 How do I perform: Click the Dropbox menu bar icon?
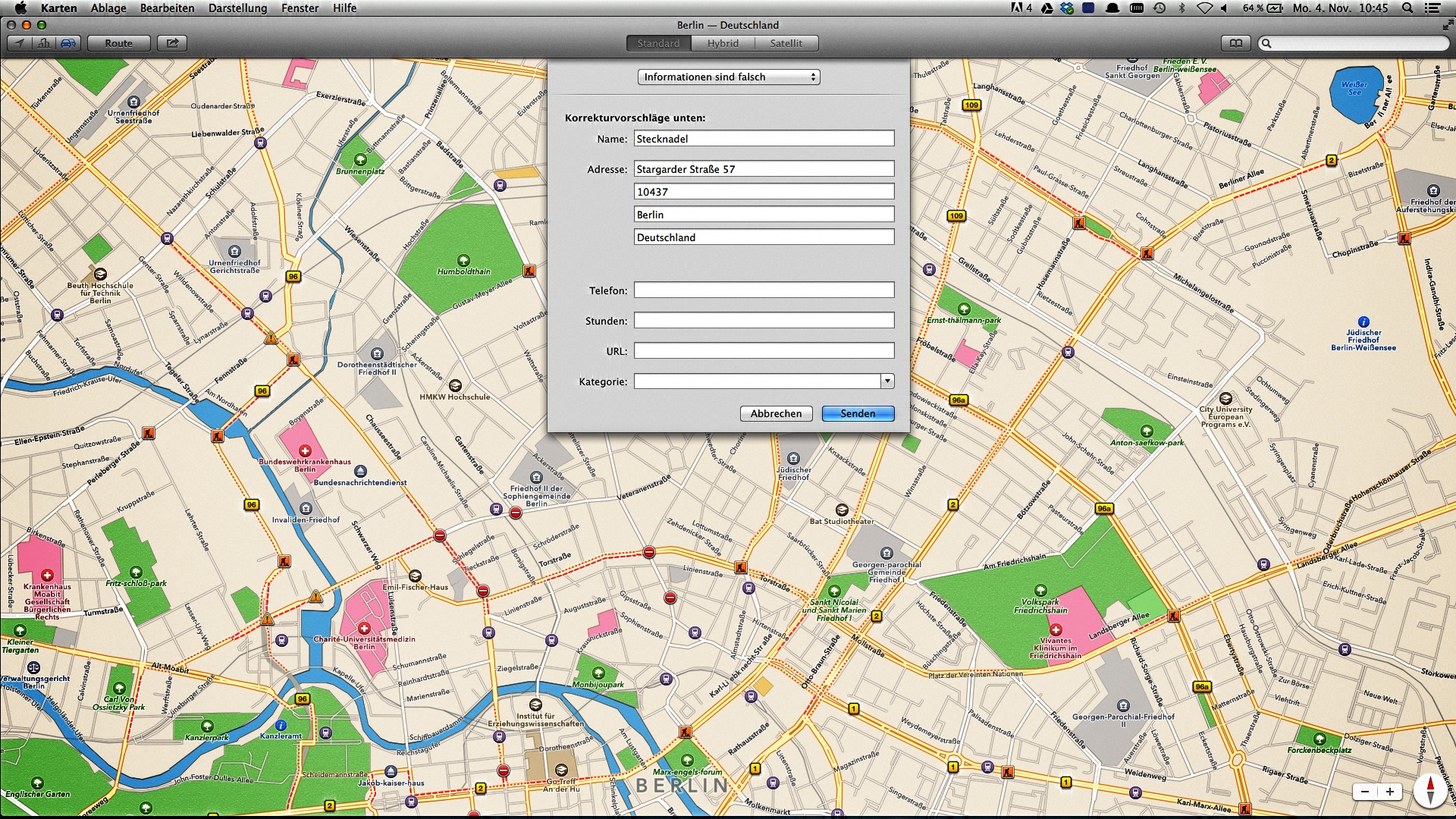click(x=1068, y=8)
